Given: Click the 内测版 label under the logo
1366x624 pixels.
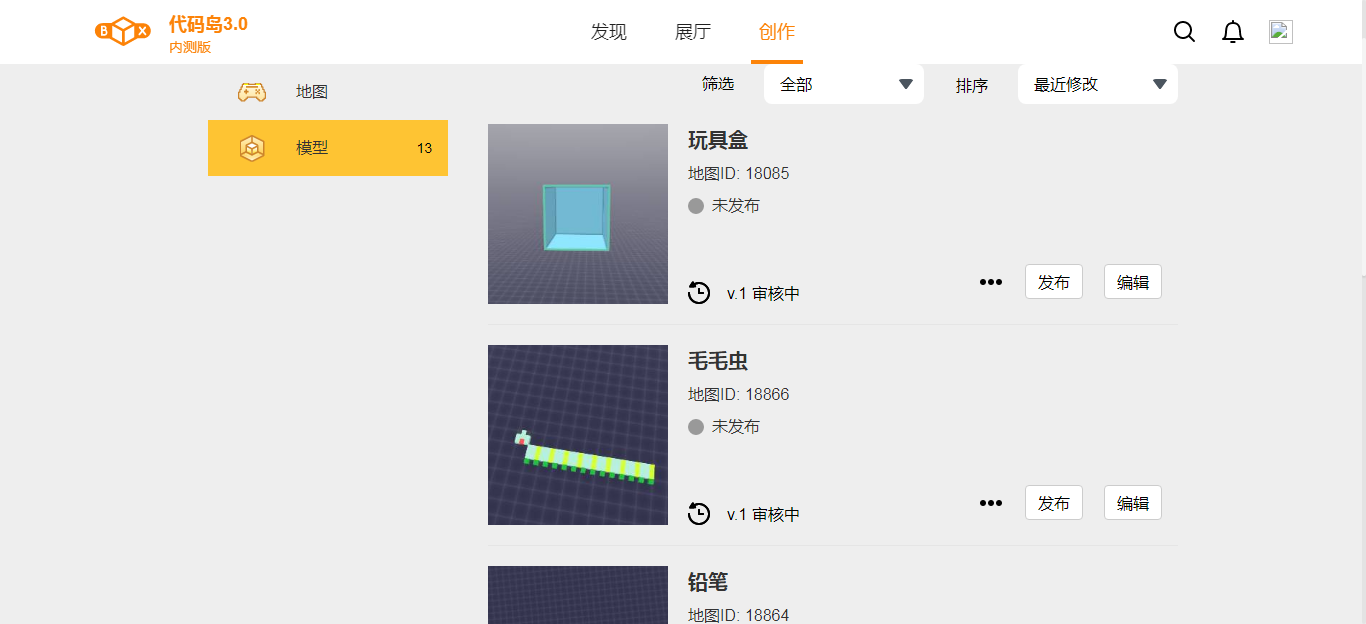Looking at the screenshot, I should [x=190, y=47].
